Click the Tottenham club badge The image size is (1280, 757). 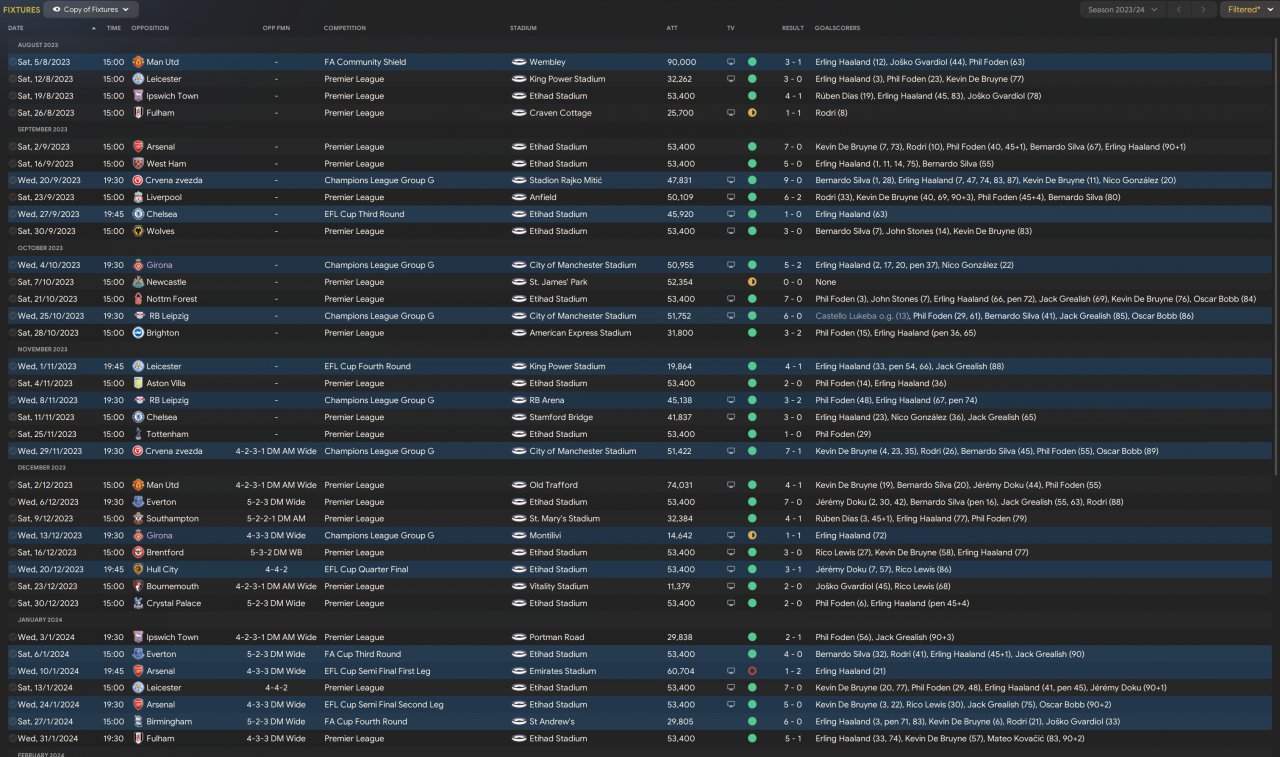pos(138,435)
